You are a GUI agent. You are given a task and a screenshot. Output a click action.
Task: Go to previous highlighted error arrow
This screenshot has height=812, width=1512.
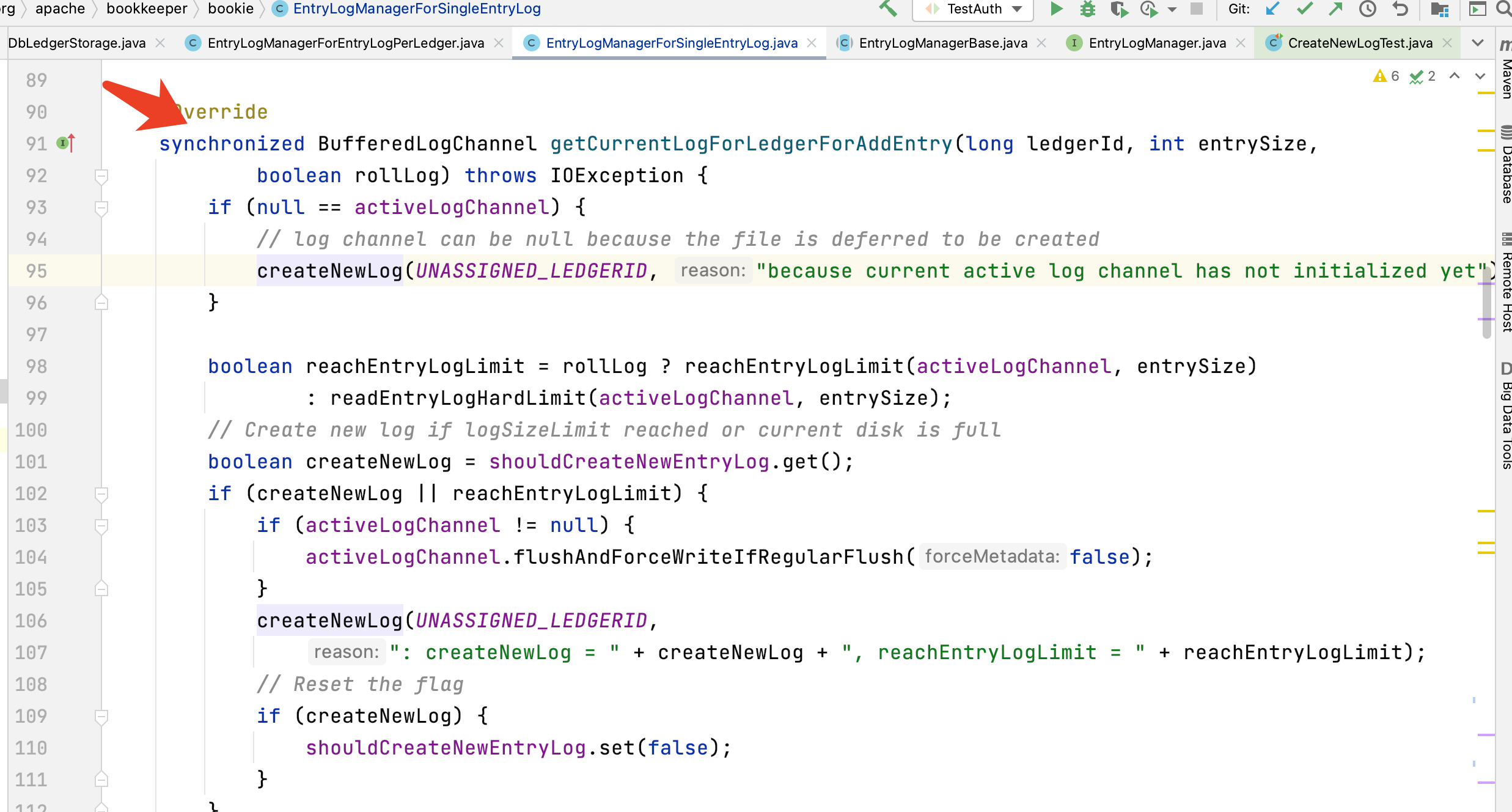tap(1455, 76)
